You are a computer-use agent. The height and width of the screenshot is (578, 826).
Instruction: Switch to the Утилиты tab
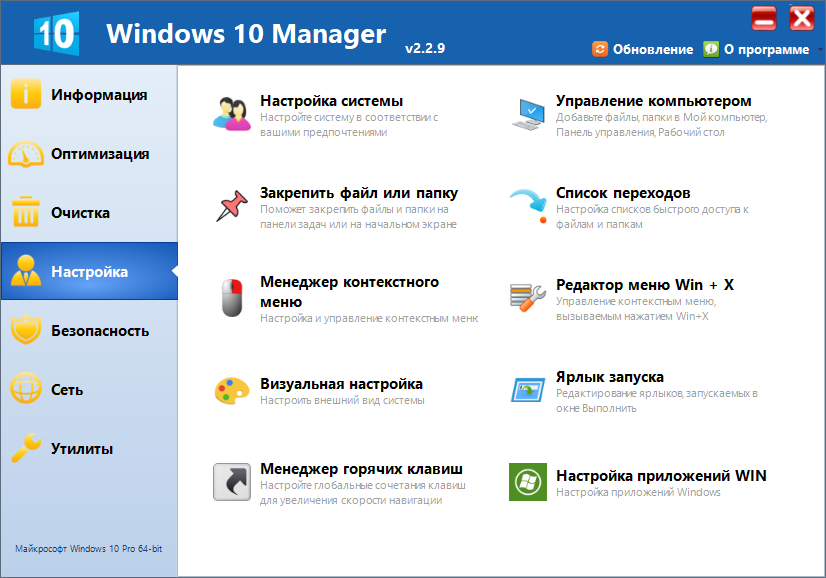89,448
